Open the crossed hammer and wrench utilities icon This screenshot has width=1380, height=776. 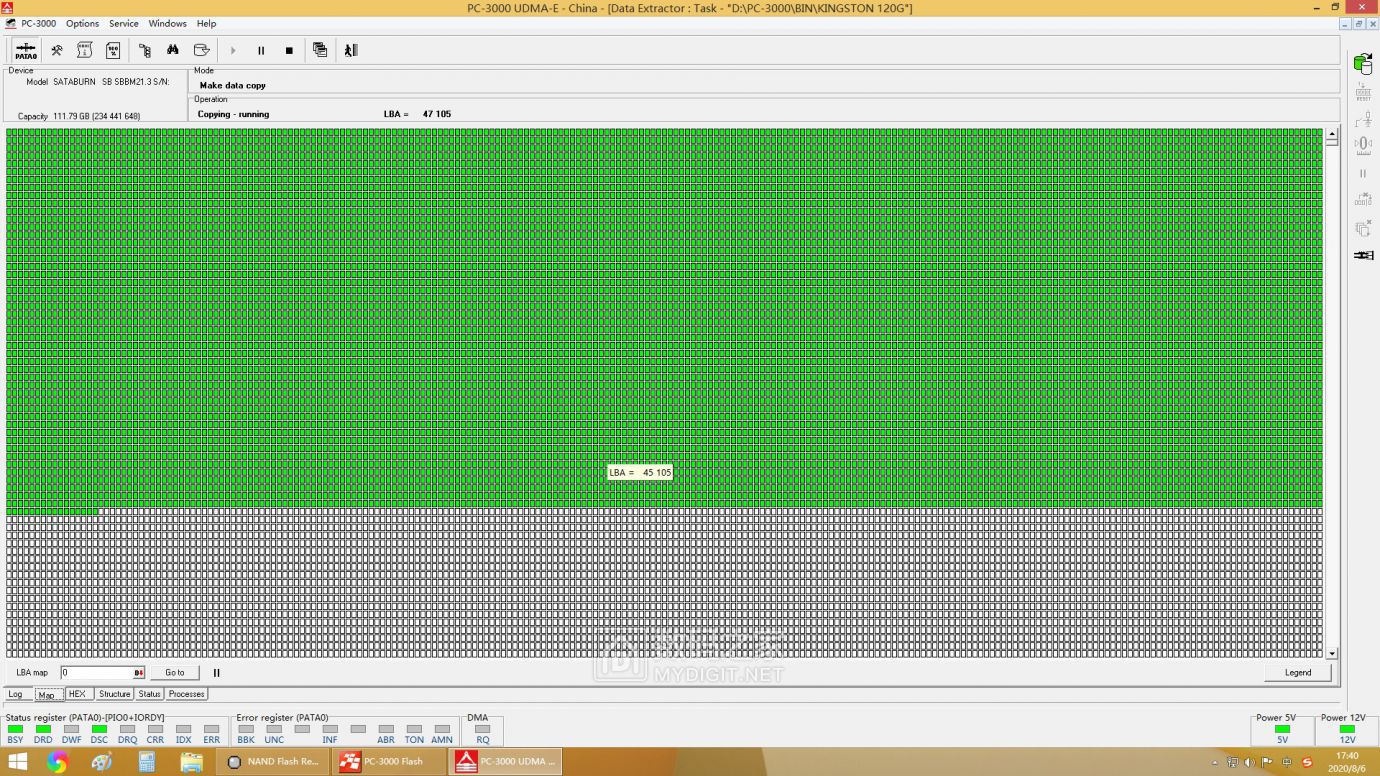click(57, 50)
